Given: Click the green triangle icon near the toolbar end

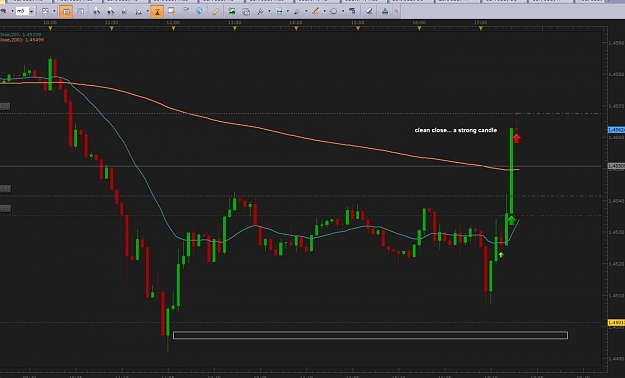Looking at the screenshot, I should (x=385, y=12).
